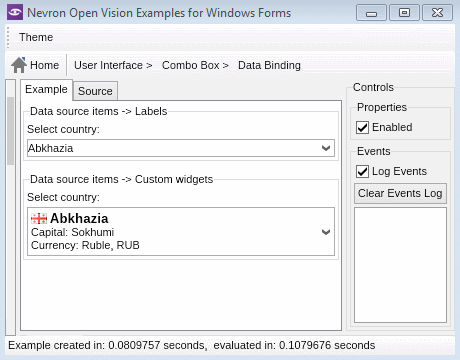The image size is (460, 360).
Task: Close the Nevron Open Vision window
Action: coord(437,13)
